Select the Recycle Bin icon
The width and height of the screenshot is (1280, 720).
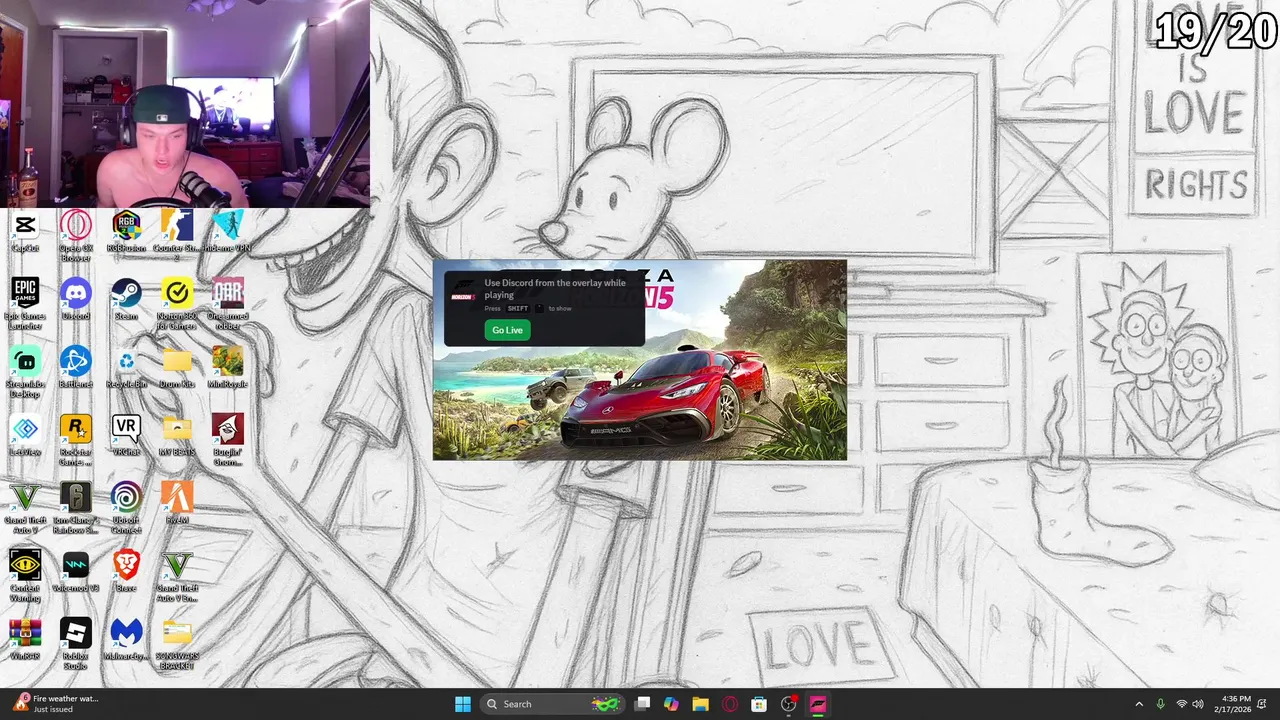[x=126, y=368]
